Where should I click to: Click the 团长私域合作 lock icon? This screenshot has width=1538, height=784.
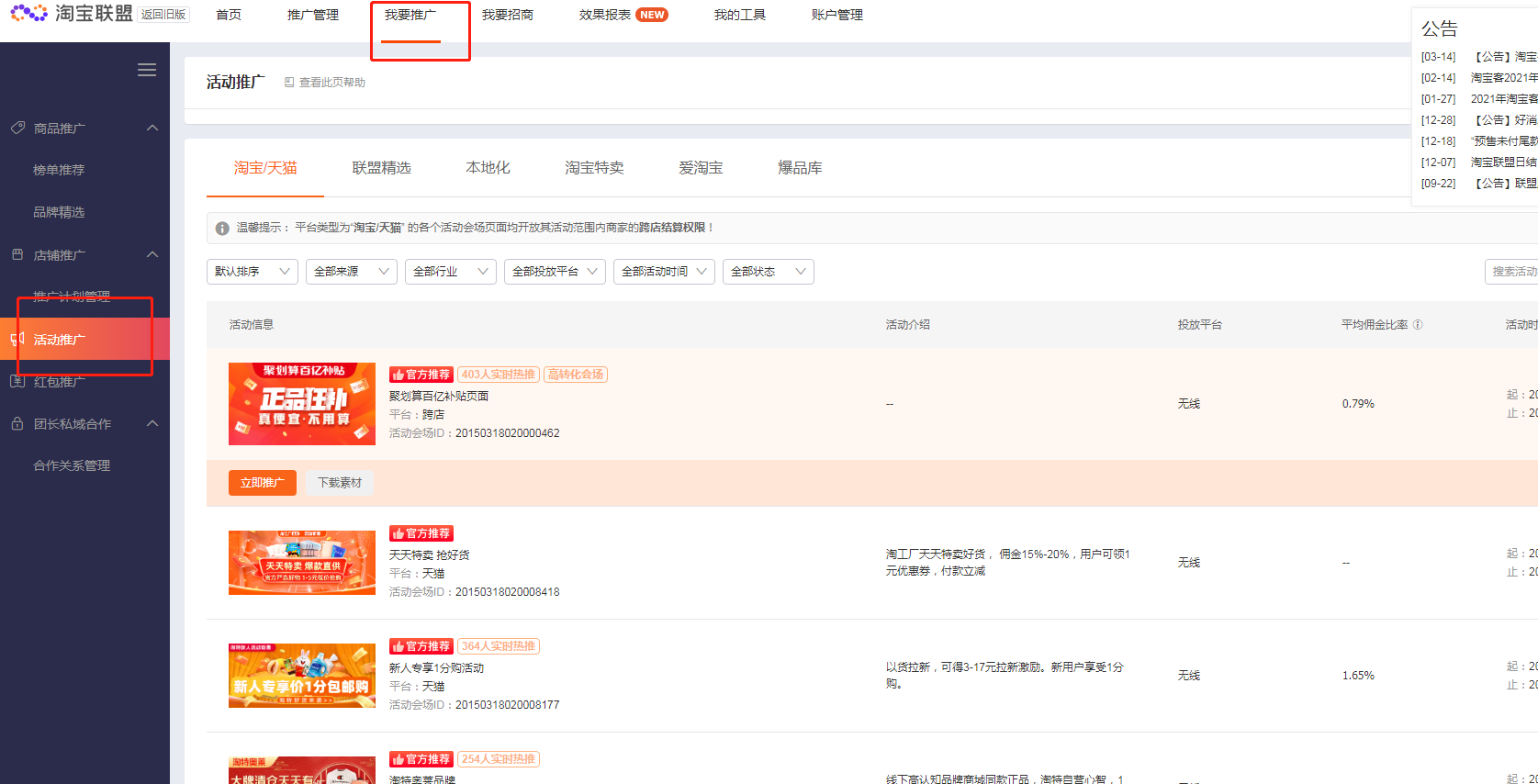click(x=17, y=423)
